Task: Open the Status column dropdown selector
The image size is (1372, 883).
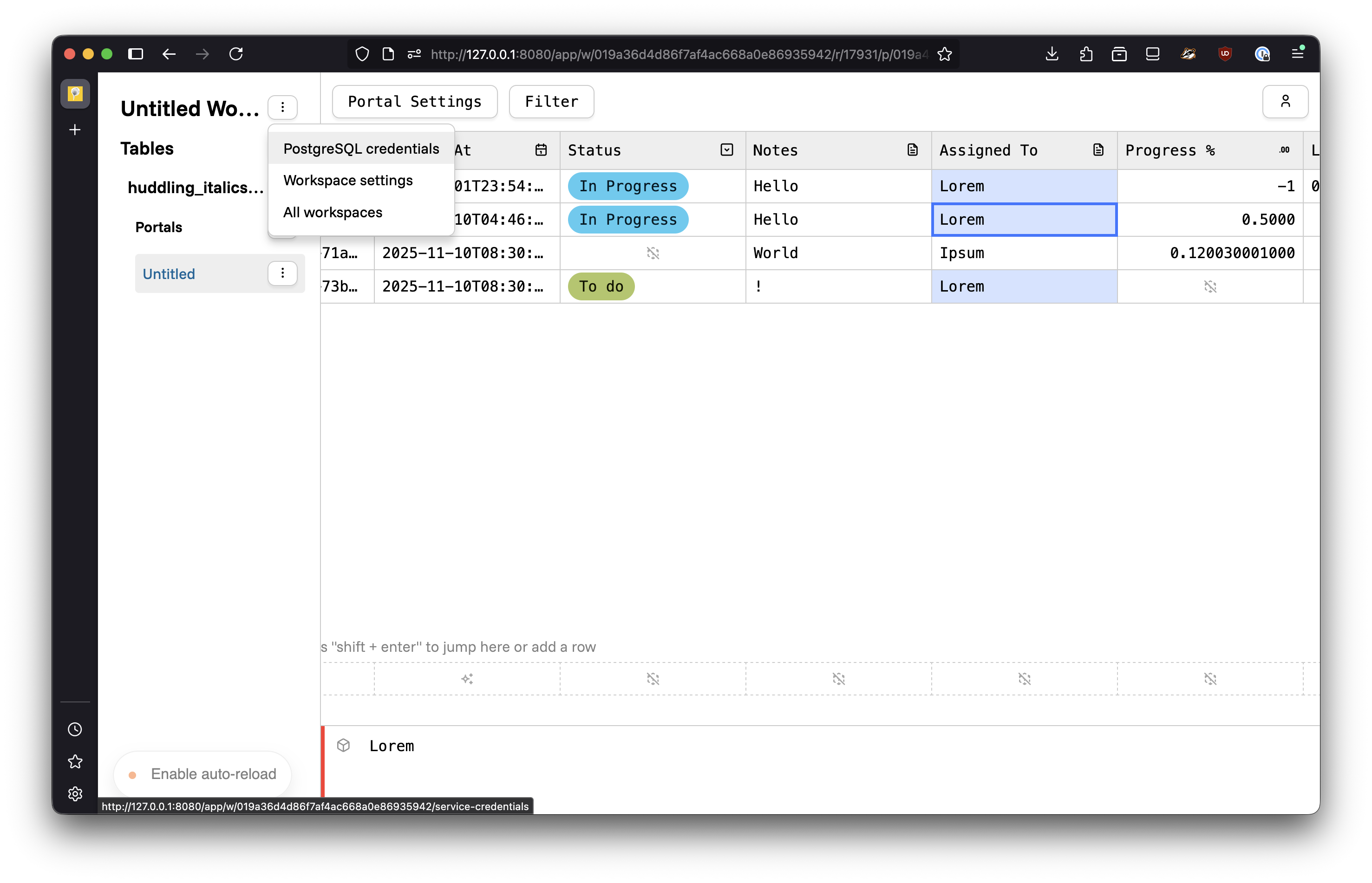Action: click(726, 149)
